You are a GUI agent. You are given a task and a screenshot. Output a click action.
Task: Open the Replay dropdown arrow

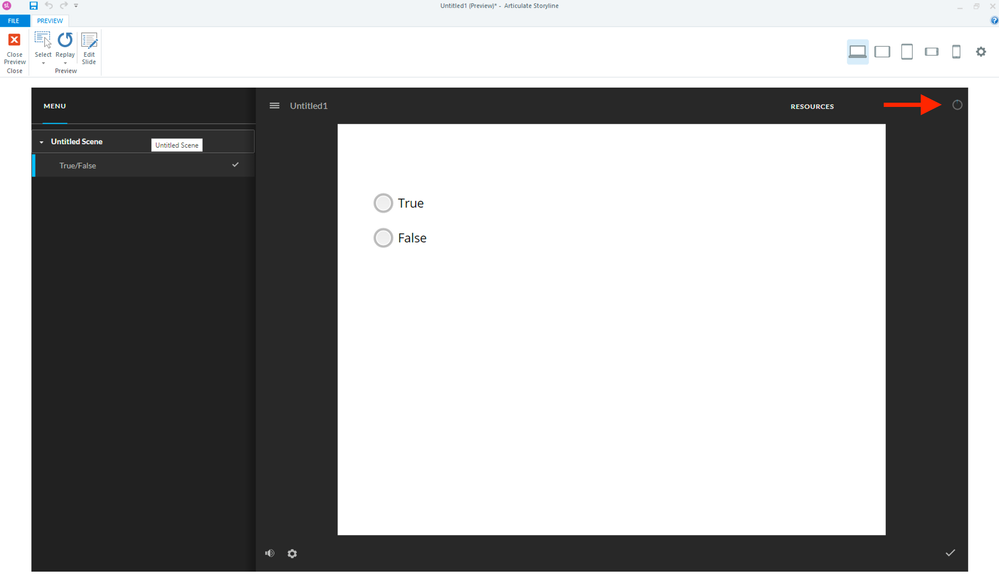[65, 63]
